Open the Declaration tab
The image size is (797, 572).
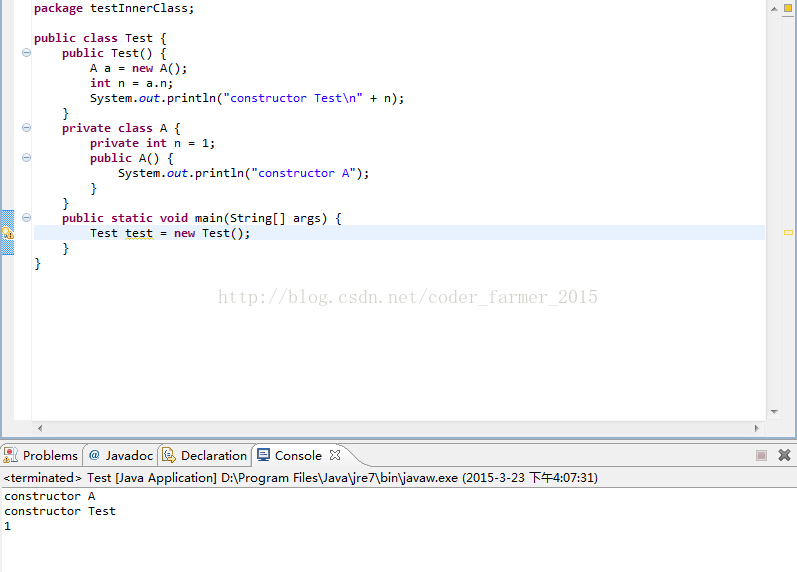click(x=205, y=456)
